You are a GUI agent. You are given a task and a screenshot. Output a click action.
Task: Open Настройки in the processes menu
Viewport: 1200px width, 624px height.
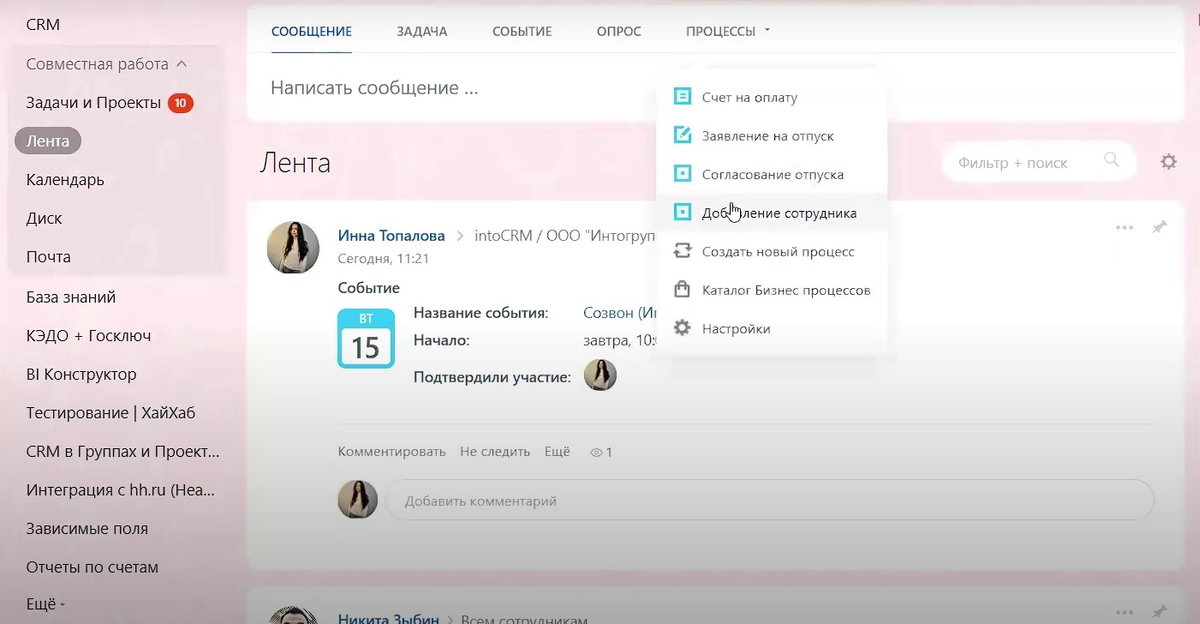[771, 328]
